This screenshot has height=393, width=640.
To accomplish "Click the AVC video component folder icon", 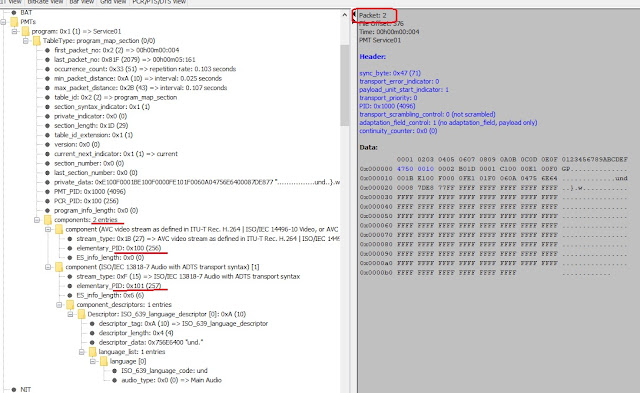I will tap(59, 229).
